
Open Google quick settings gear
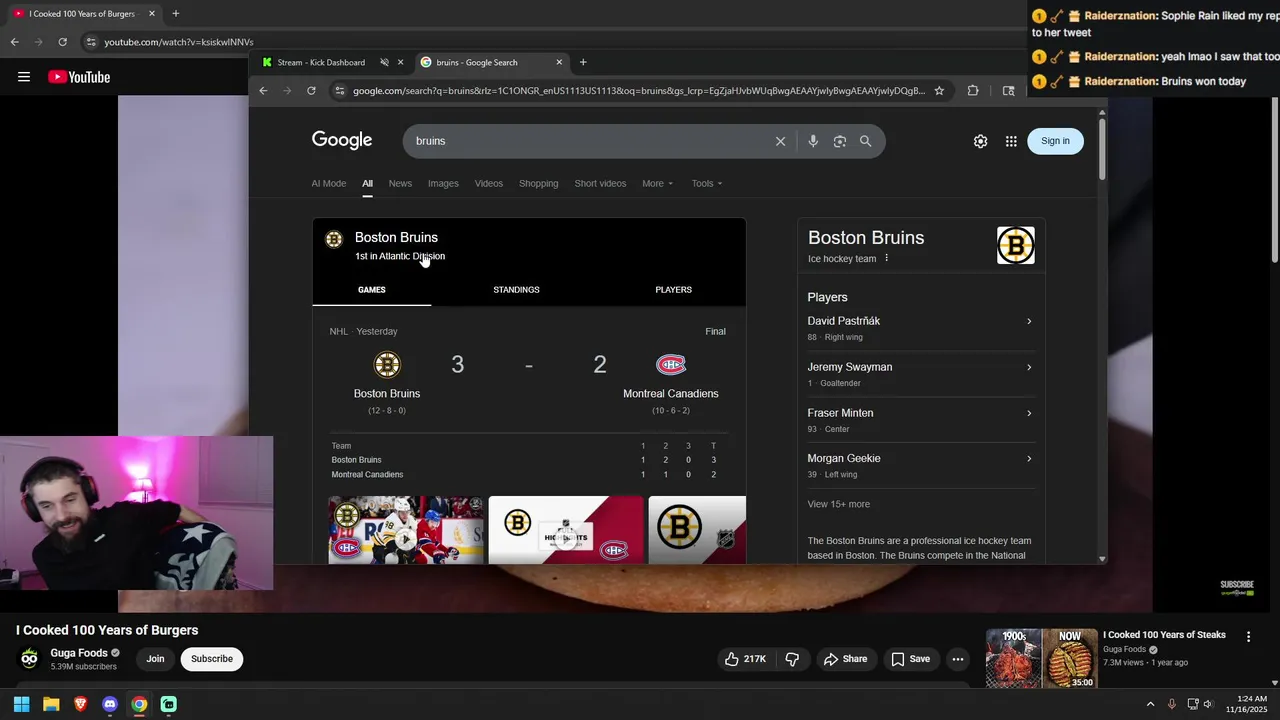coord(981,141)
